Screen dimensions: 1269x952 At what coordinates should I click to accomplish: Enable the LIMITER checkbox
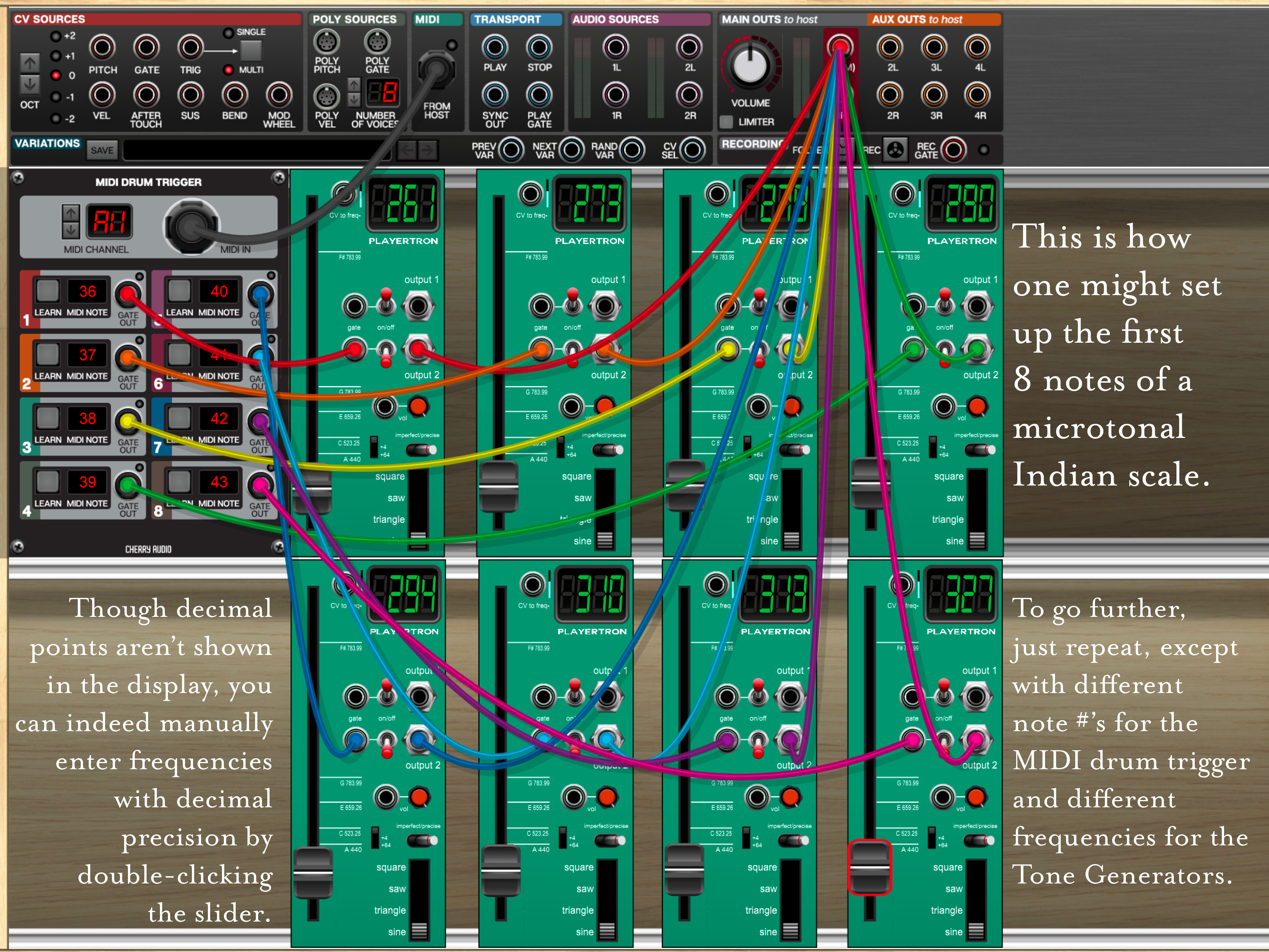tap(726, 121)
